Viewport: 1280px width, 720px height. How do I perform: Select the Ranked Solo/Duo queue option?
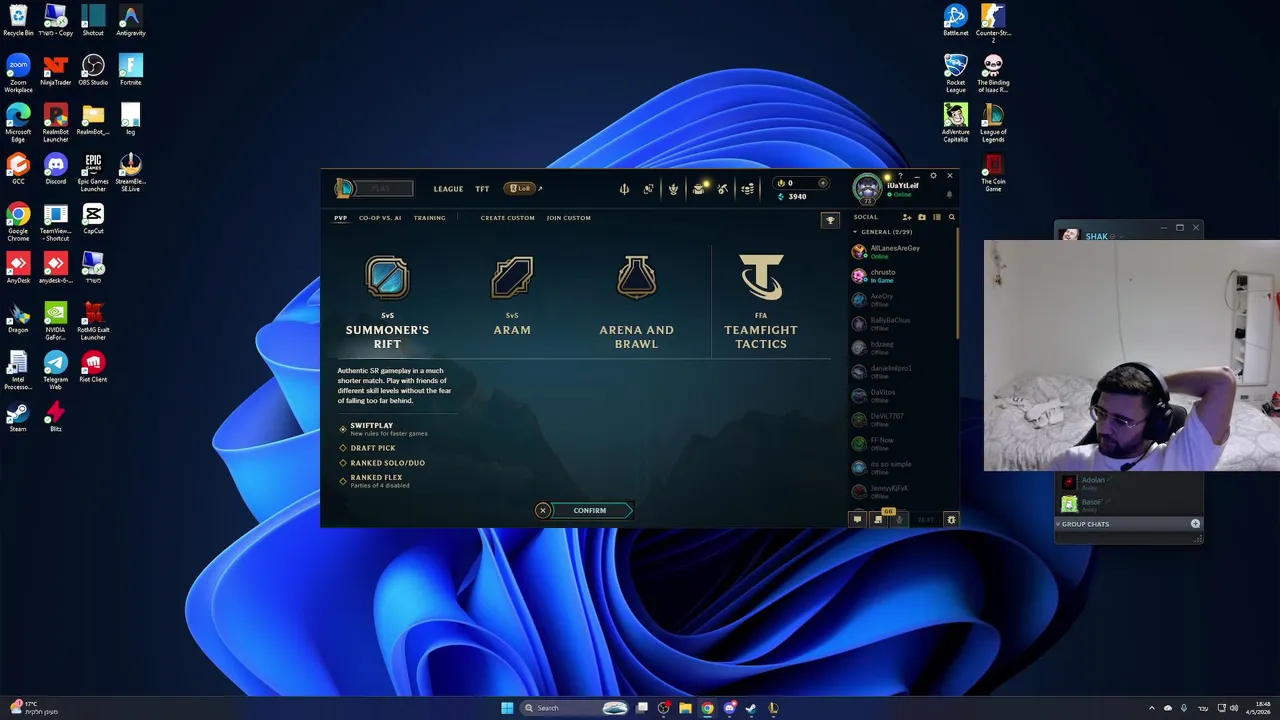[382, 463]
